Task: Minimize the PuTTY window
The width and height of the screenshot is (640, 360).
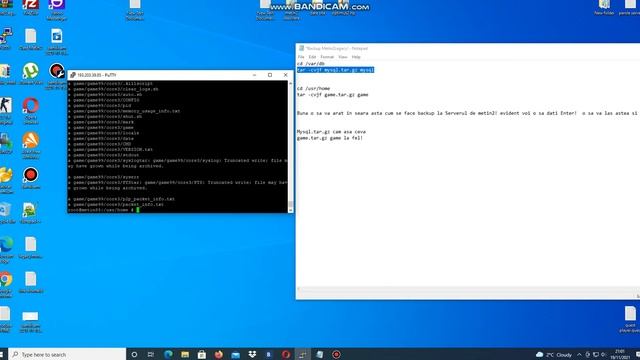Action: pos(254,75)
